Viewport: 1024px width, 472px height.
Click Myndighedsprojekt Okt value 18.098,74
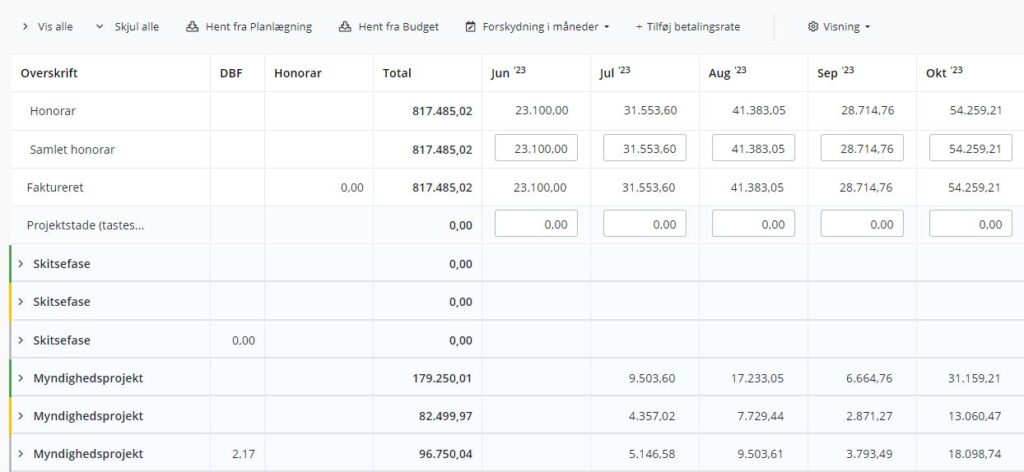coord(975,454)
